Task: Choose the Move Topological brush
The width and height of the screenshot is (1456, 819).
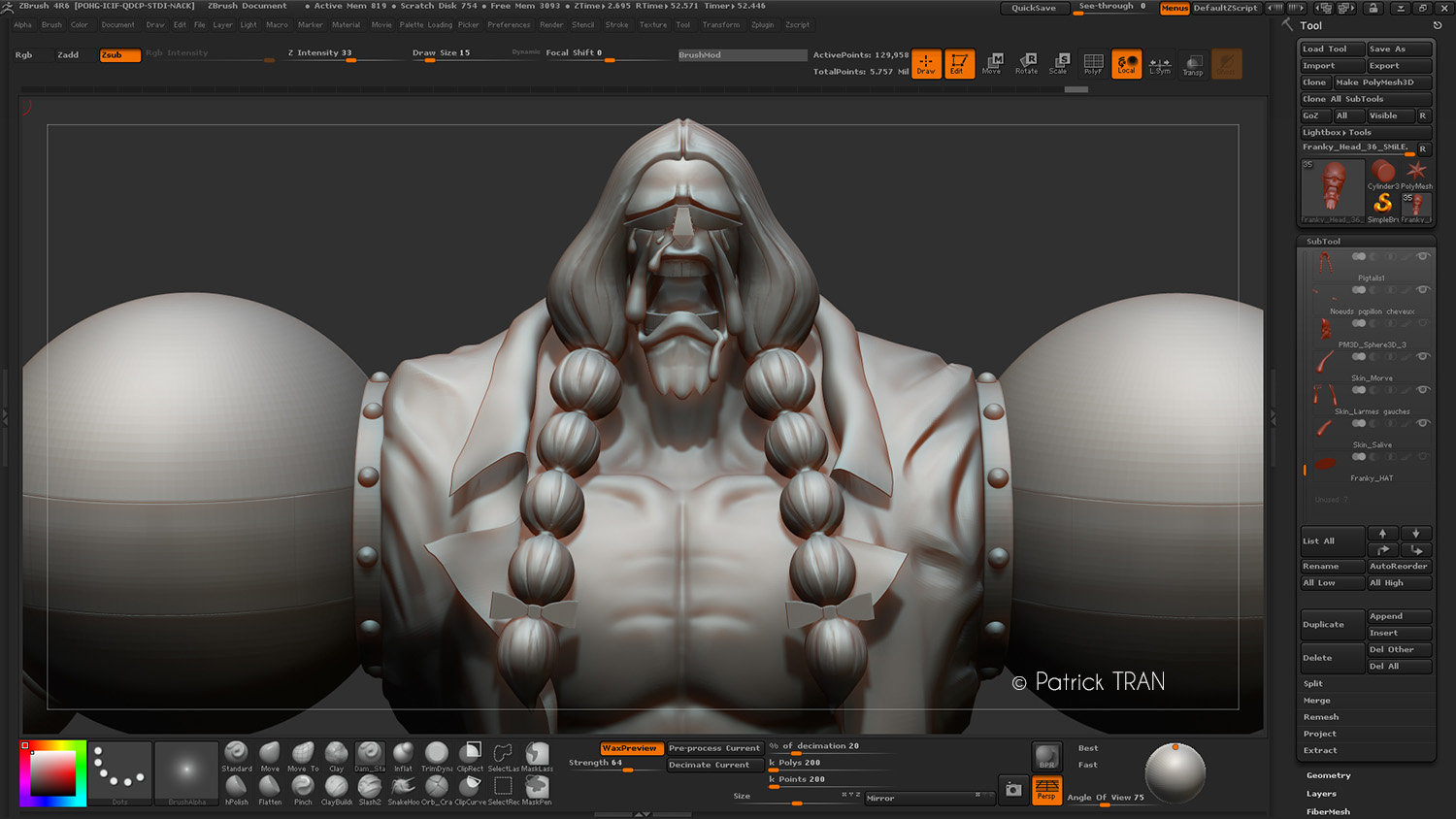Action: pos(303,757)
